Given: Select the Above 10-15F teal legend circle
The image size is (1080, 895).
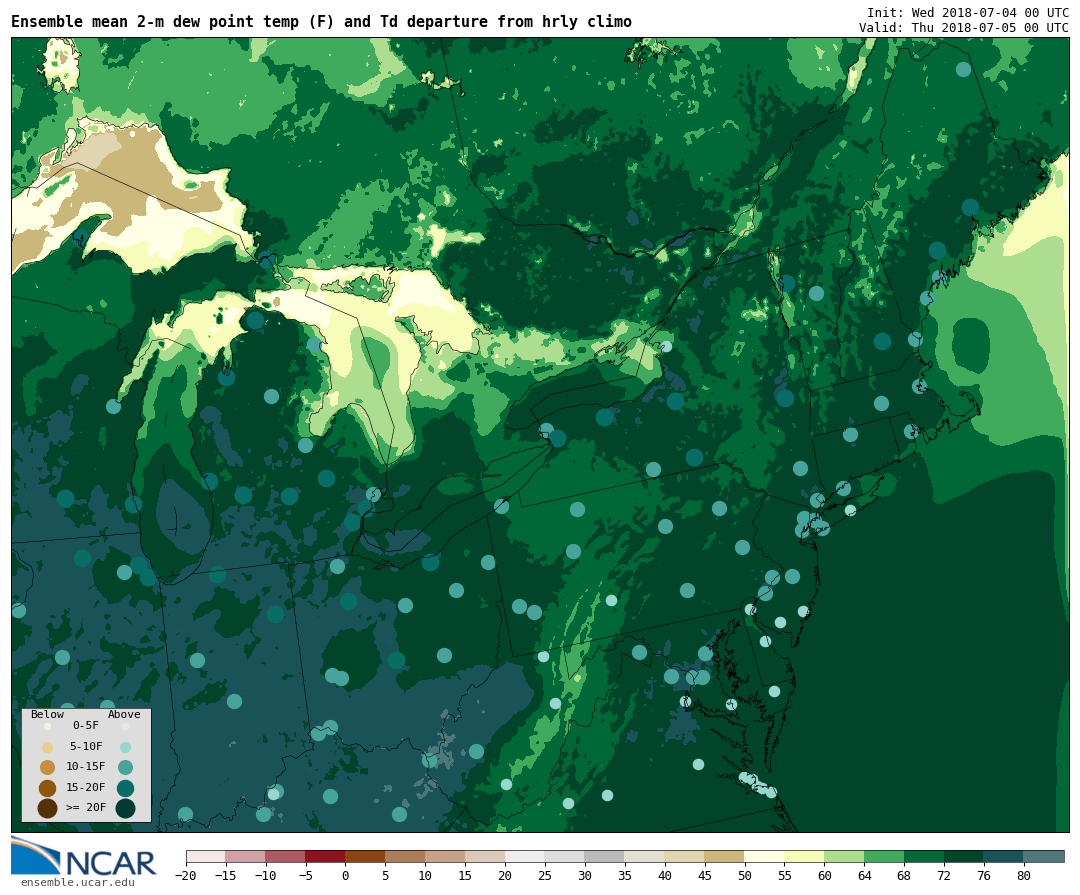Looking at the screenshot, I should pos(125,767).
